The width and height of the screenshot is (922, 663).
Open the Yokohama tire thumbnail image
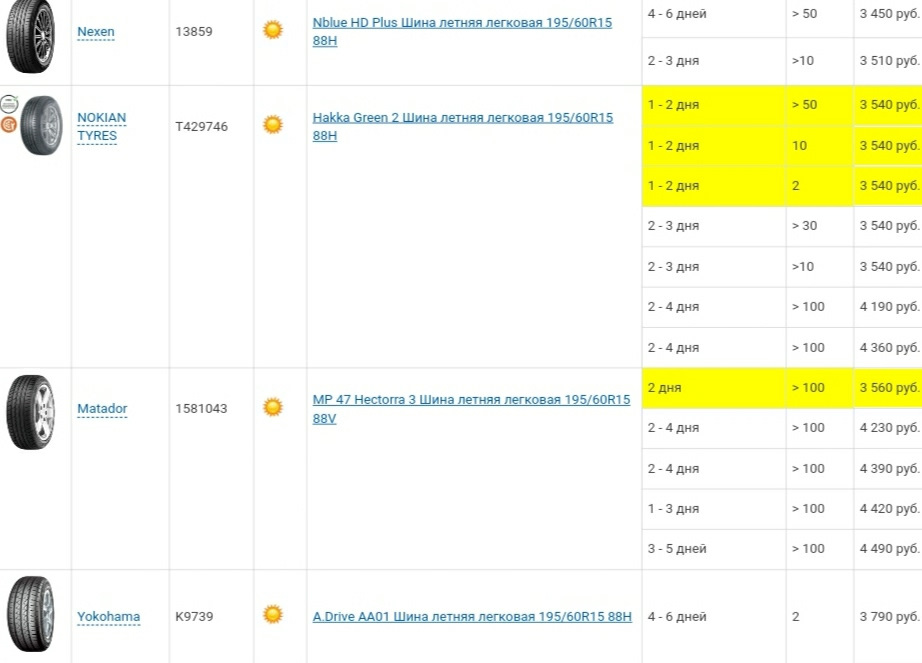(30, 615)
